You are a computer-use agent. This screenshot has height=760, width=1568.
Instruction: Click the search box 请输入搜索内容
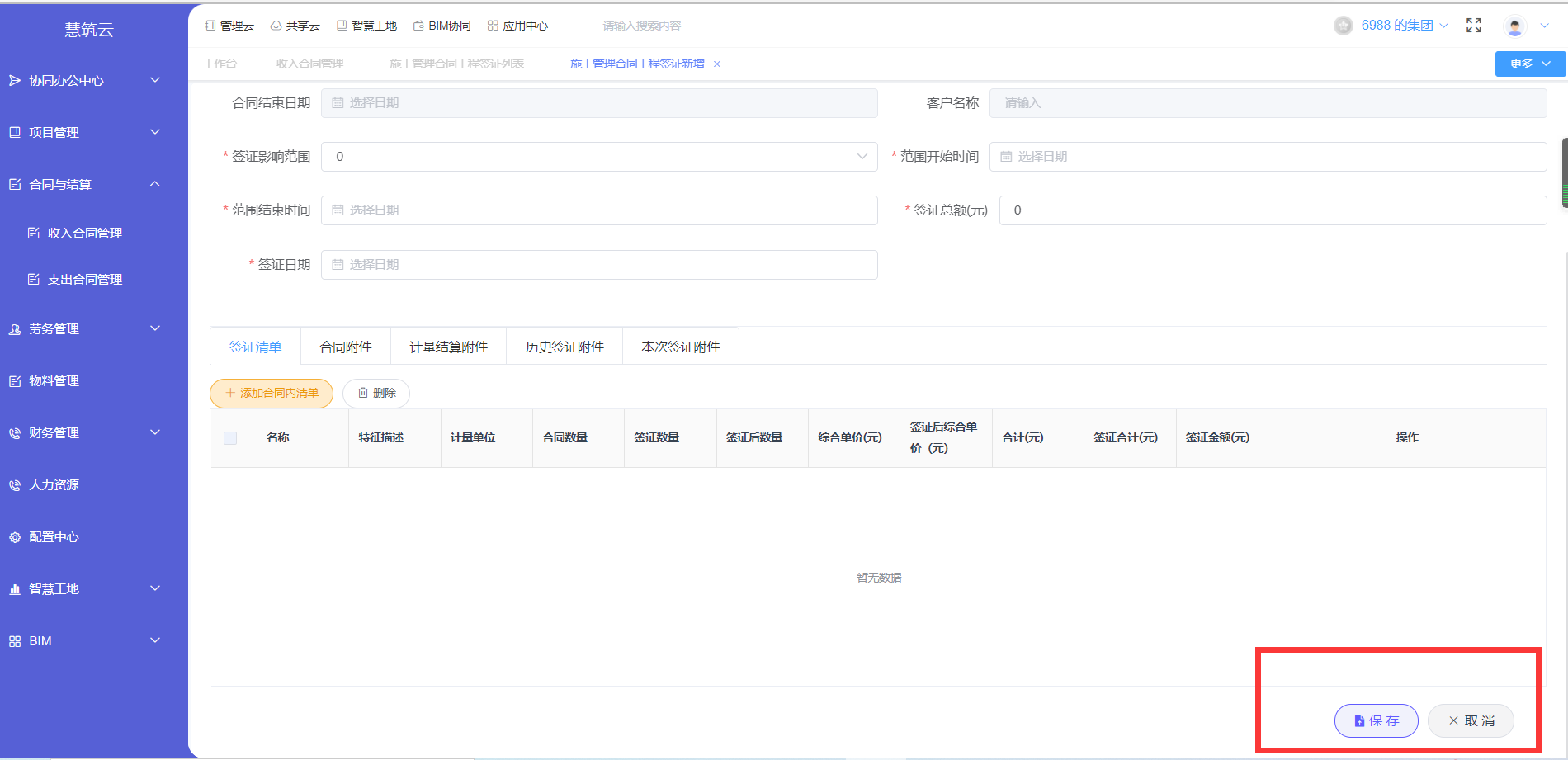(x=642, y=26)
